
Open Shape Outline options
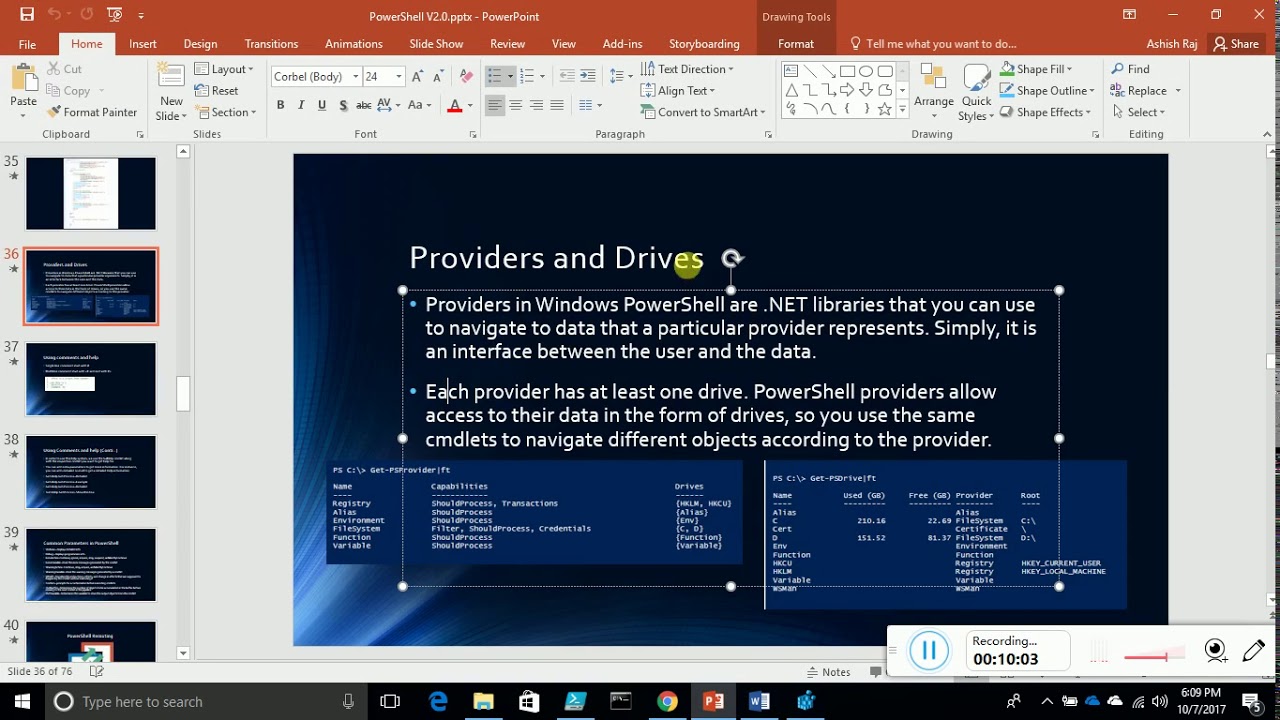(x=1046, y=90)
